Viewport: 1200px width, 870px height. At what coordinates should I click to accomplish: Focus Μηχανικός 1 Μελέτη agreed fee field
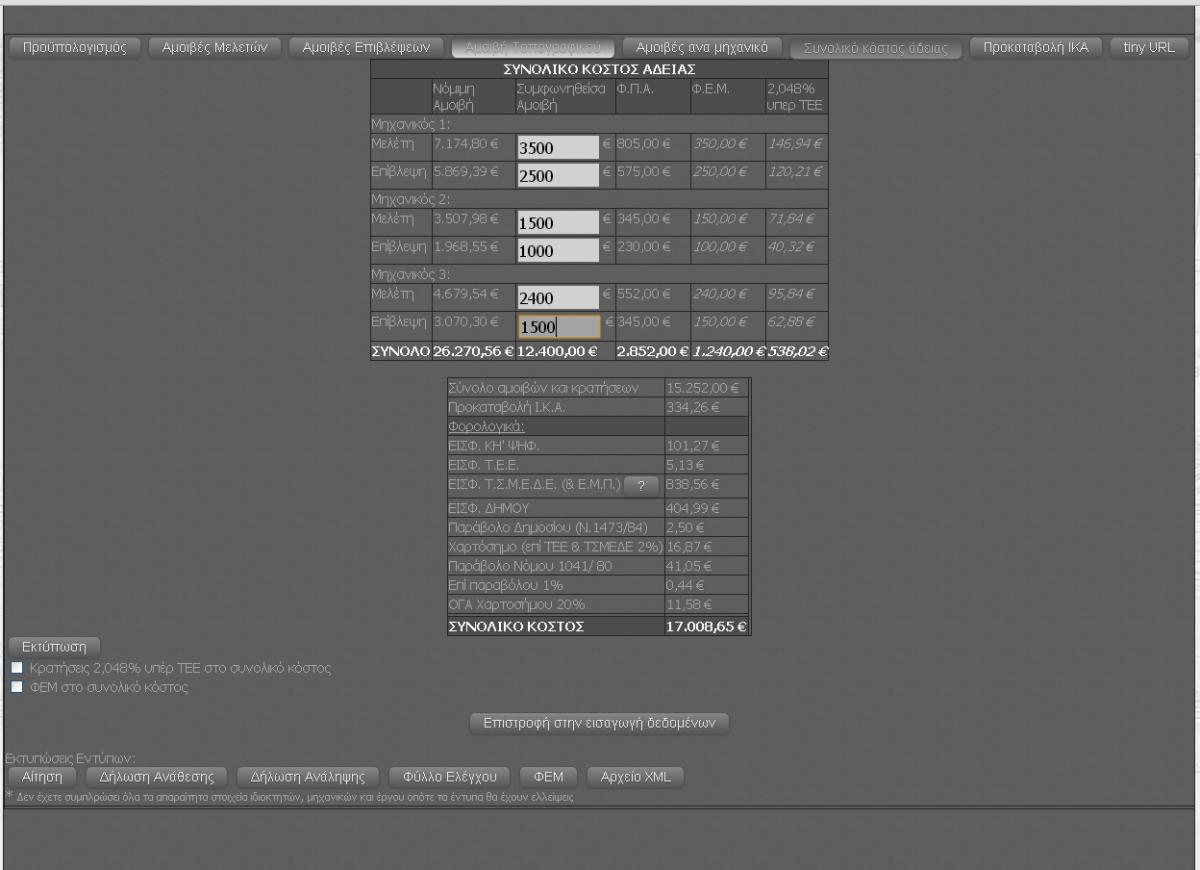(558, 148)
